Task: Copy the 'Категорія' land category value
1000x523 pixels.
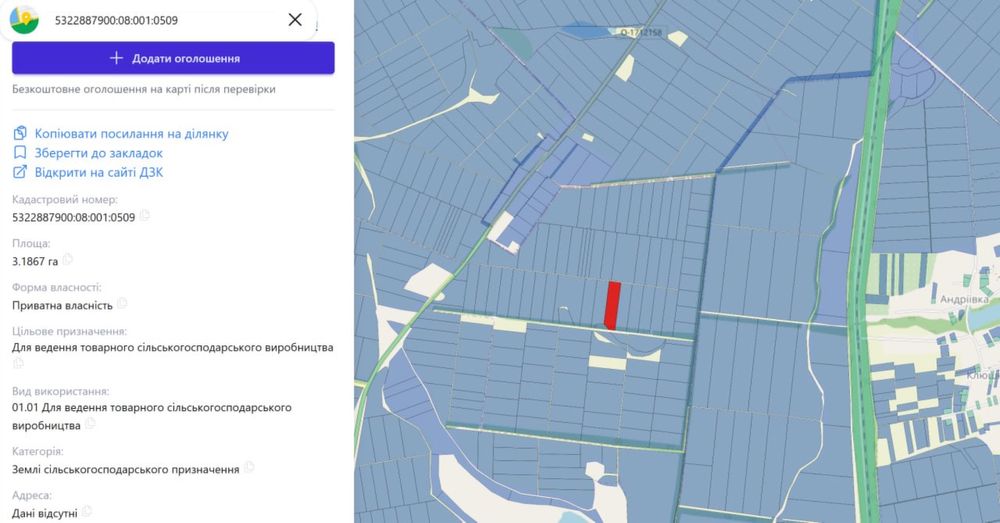Action: (249, 468)
